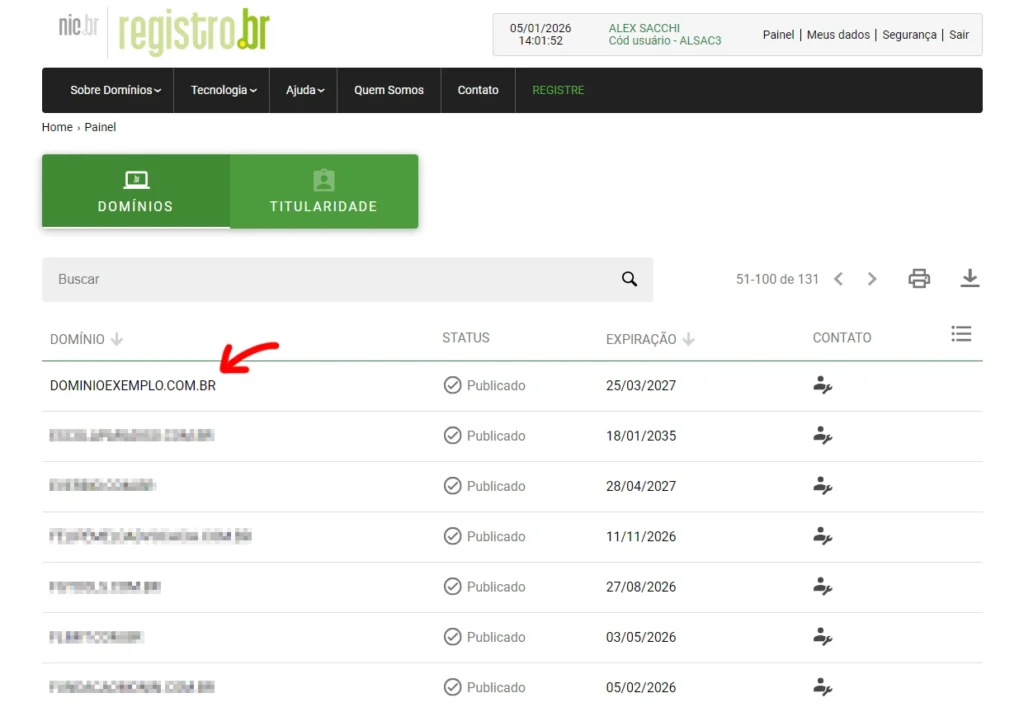
Task: Open the Ajuda dropdown menu
Action: click(x=305, y=90)
